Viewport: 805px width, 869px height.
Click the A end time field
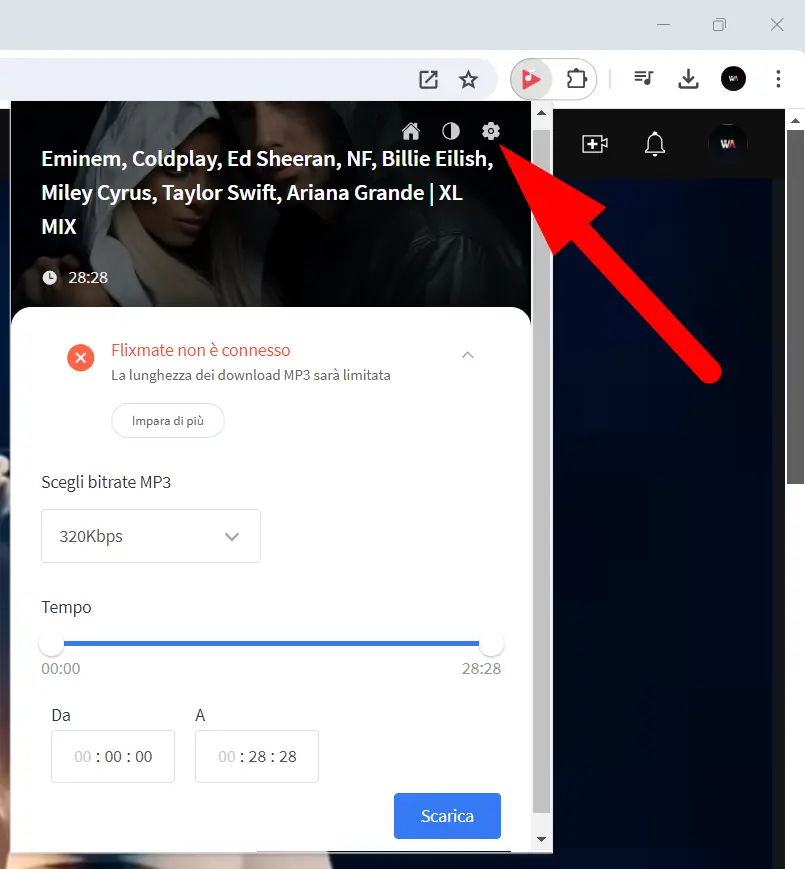click(x=257, y=756)
